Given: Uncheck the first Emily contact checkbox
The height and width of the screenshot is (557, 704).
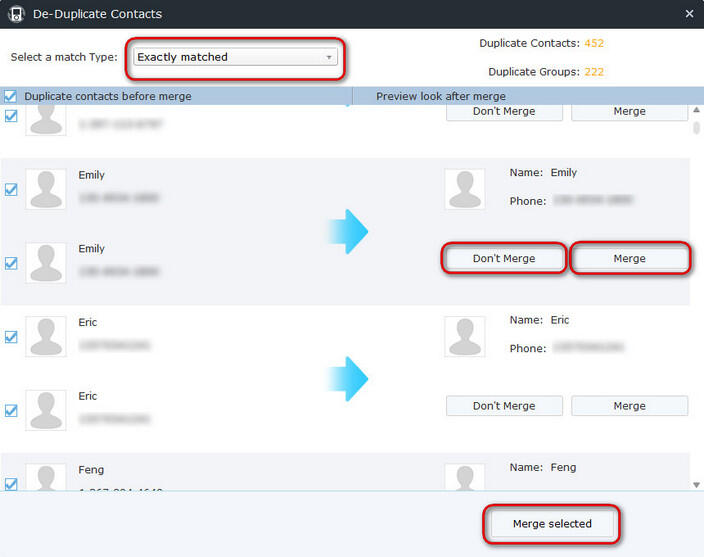Looking at the screenshot, I should tap(11, 189).
